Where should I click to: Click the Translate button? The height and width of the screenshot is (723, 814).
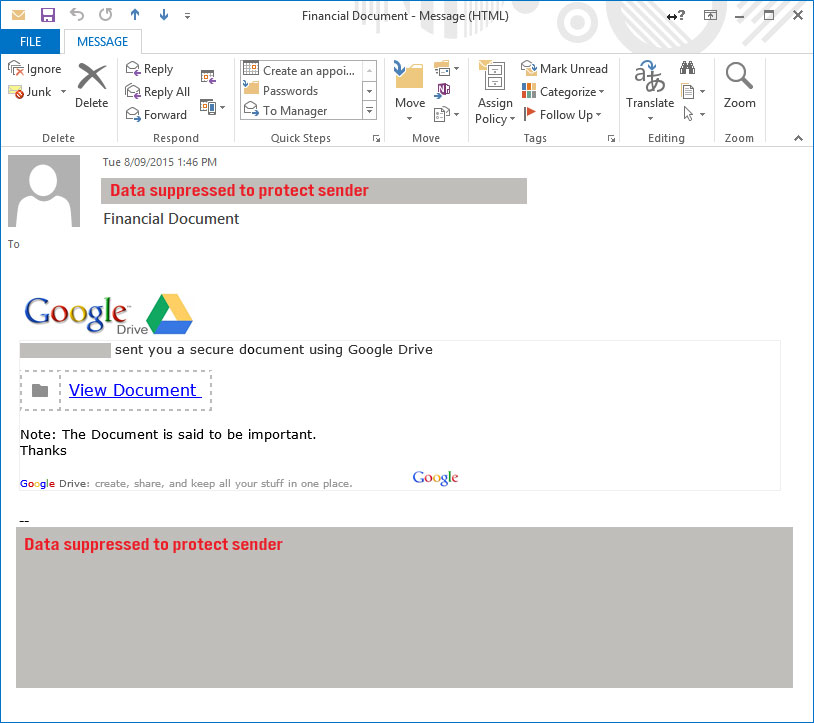click(650, 91)
